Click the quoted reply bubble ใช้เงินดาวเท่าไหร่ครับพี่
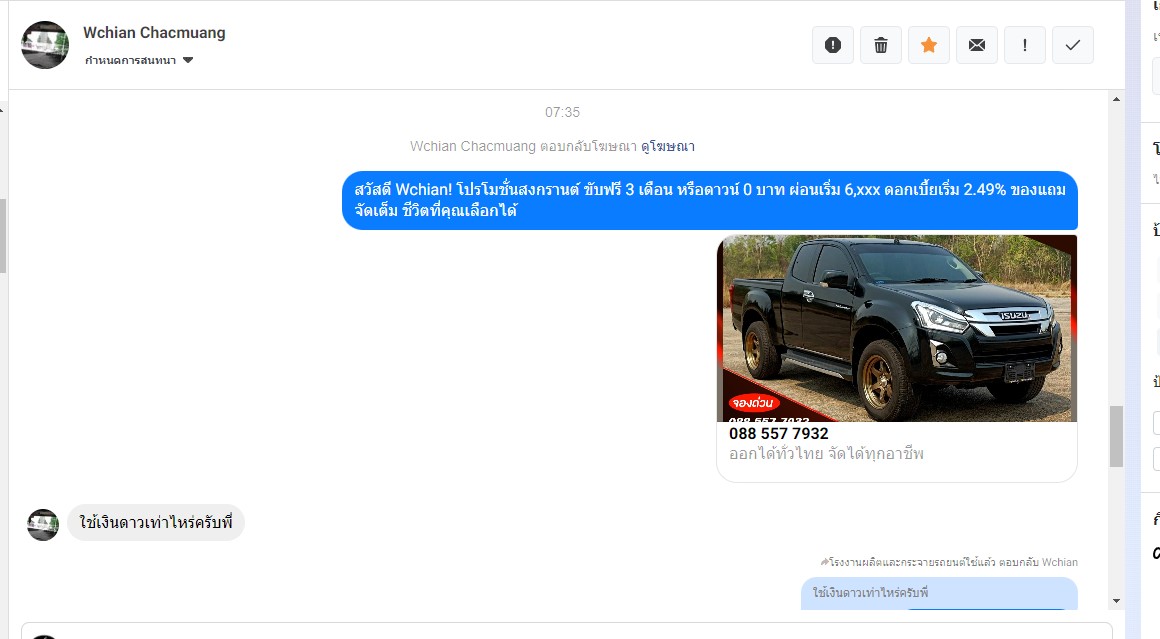 coord(939,593)
